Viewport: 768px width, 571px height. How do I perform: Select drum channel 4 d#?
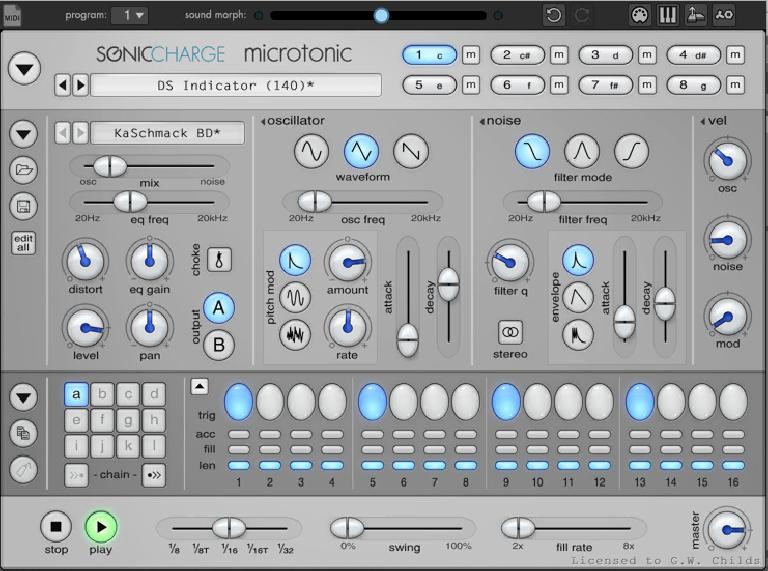coord(694,55)
